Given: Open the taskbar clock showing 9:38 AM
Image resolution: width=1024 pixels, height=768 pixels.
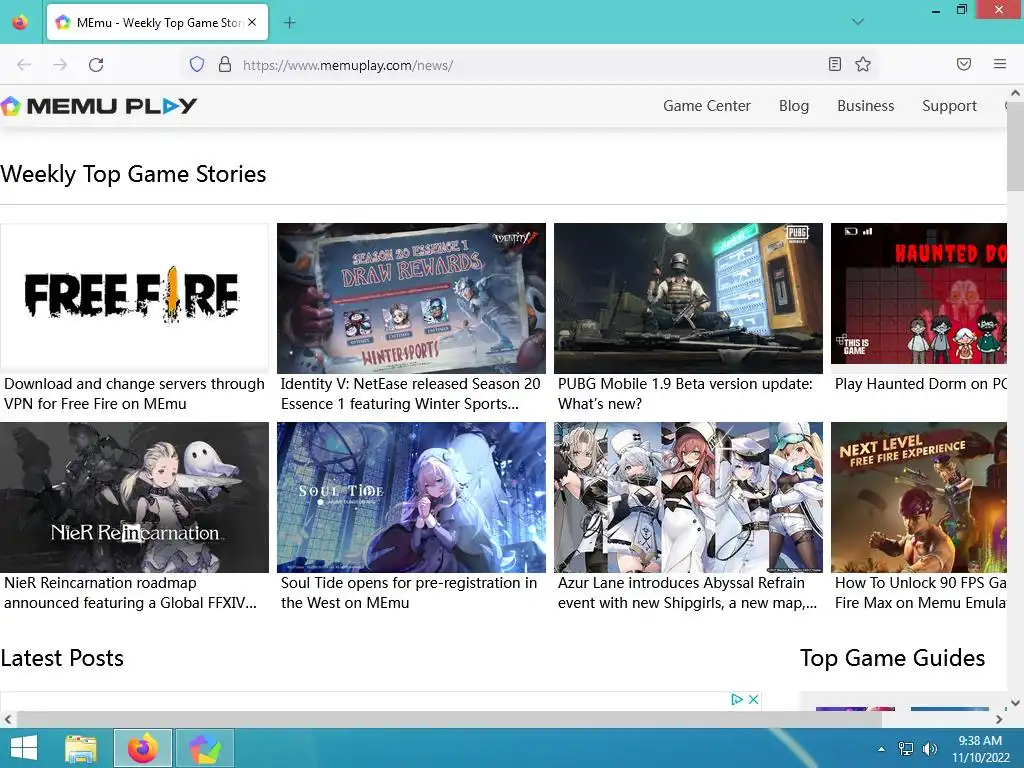Looking at the screenshot, I should point(980,749).
